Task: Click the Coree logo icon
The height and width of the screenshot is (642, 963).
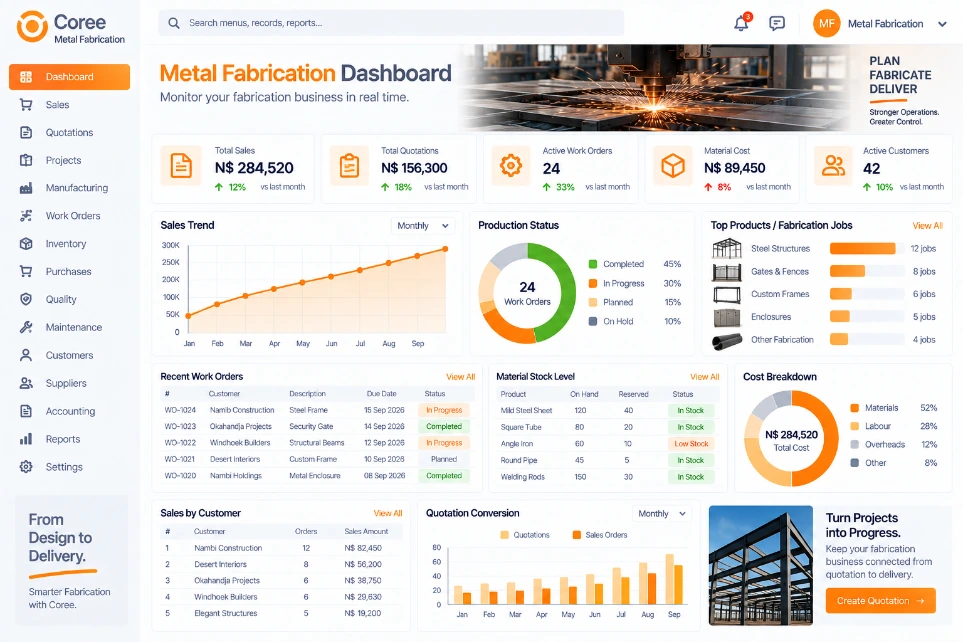Action: click(x=32, y=26)
